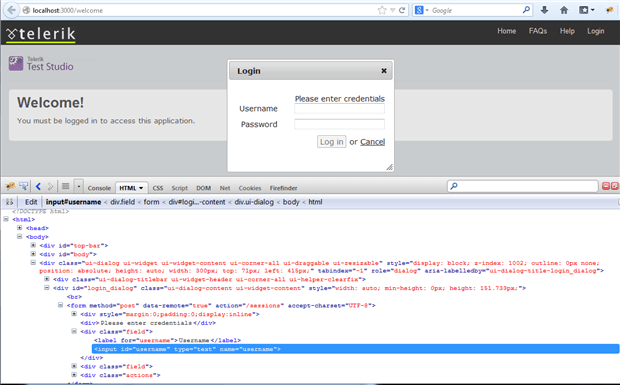
Task: Select the highlighted input id="username" line
Action: (x=355, y=349)
